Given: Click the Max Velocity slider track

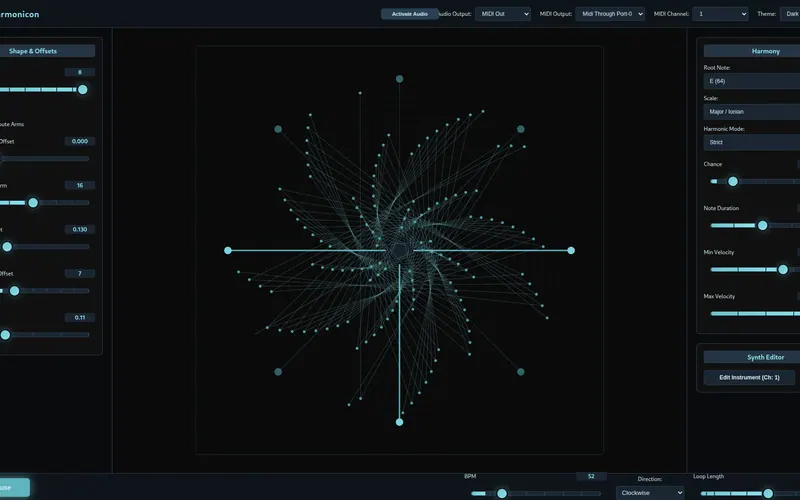Looking at the screenshot, I should coord(755,314).
